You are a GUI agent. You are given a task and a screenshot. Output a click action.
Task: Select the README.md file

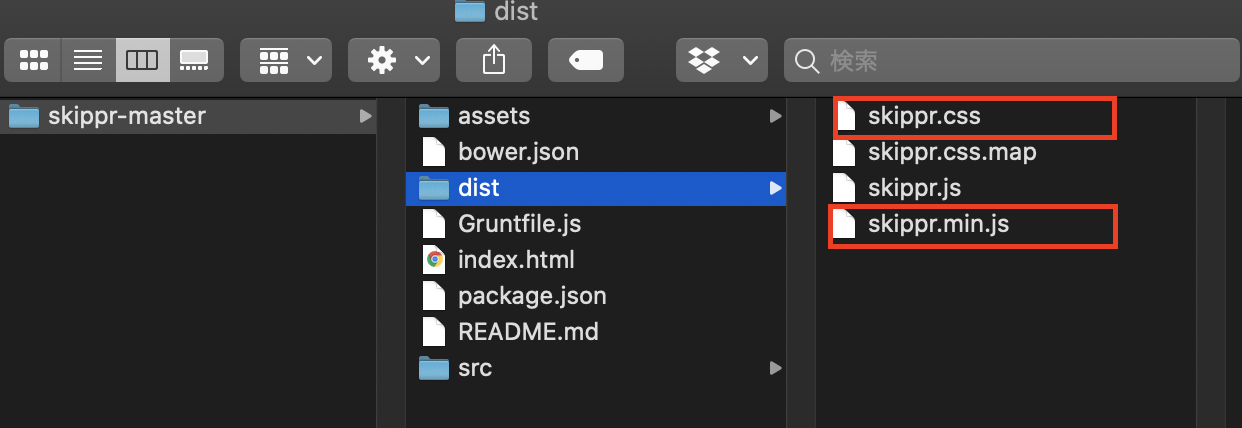(x=595, y=331)
